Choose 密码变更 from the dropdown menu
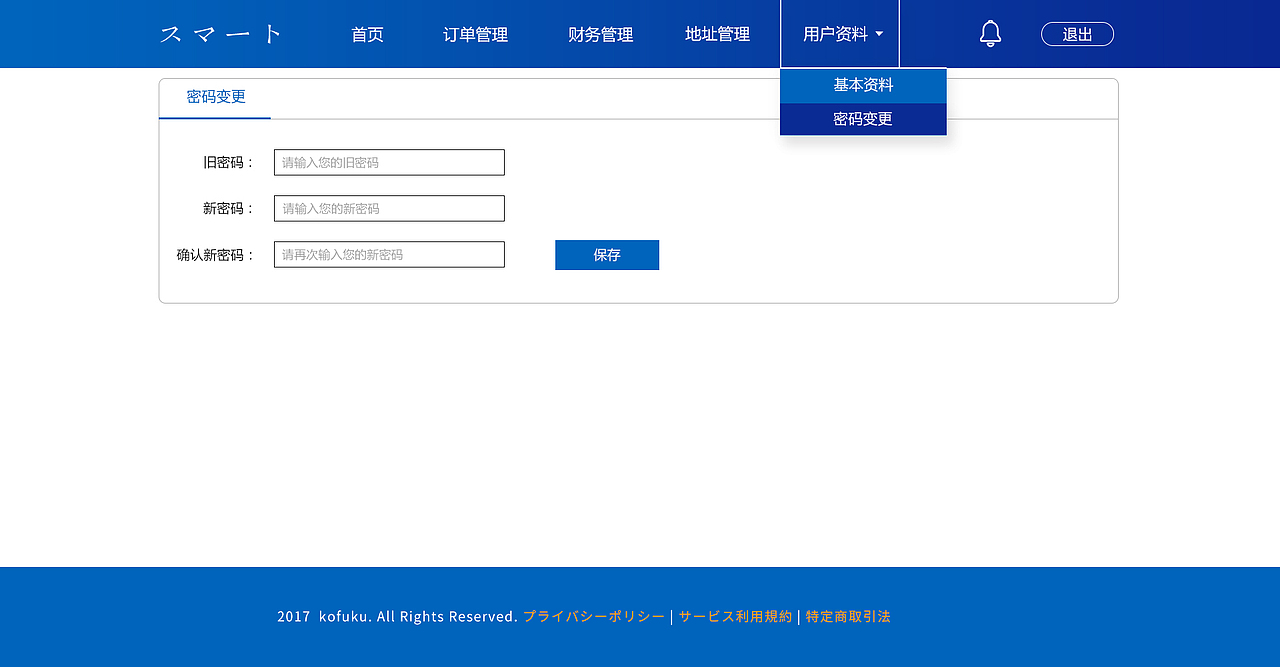 [x=862, y=118]
